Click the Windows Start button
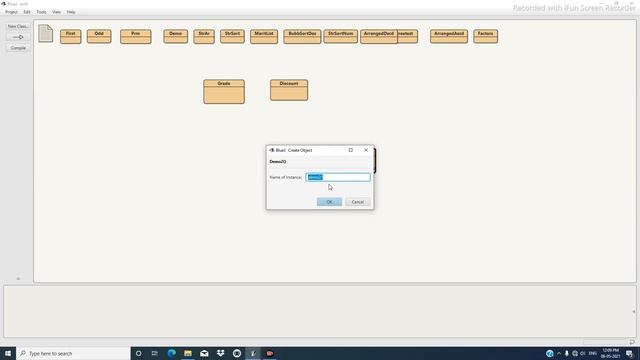This screenshot has height=360, width=640. click(8, 353)
